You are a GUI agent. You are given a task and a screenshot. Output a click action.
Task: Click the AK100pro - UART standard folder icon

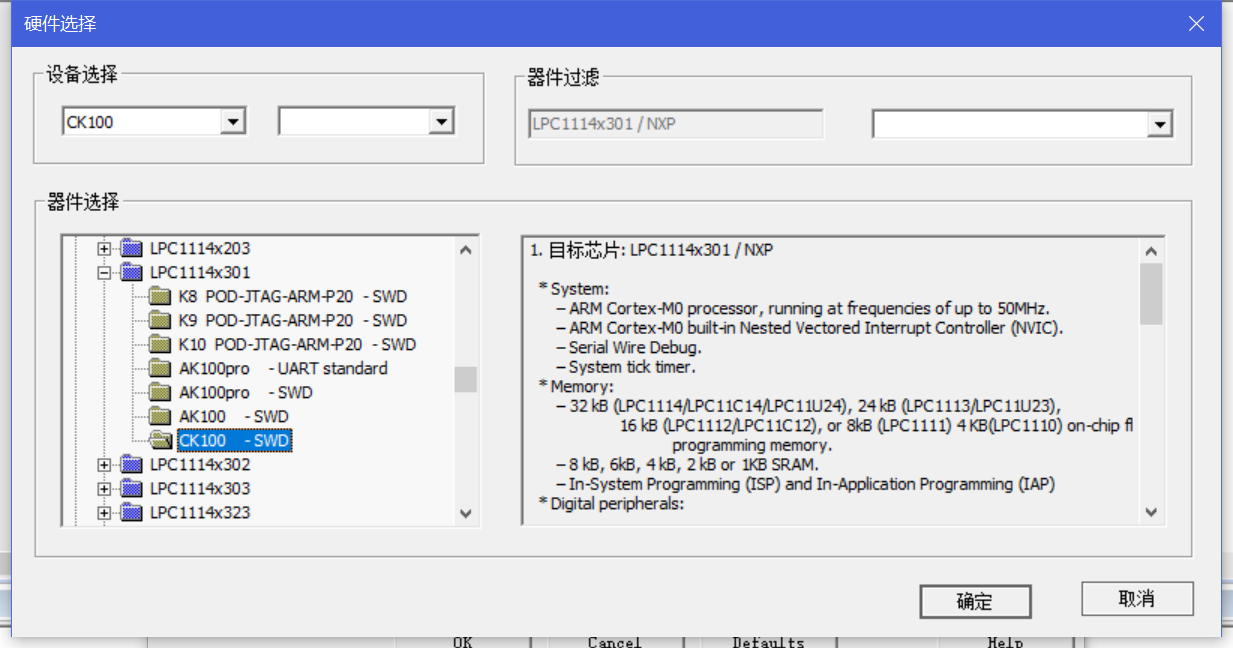click(161, 368)
